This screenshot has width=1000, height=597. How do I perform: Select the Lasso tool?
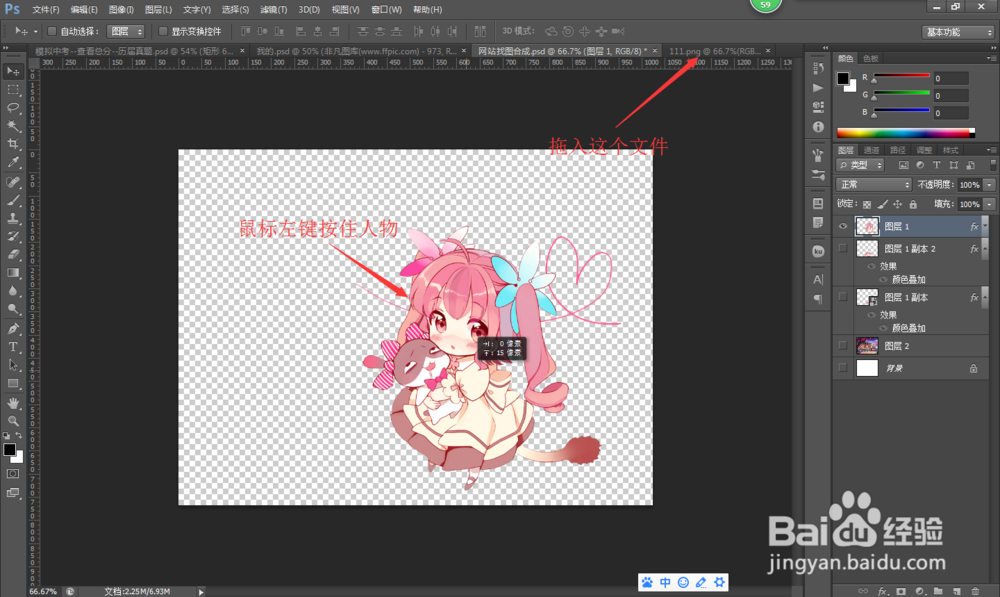tap(13, 107)
